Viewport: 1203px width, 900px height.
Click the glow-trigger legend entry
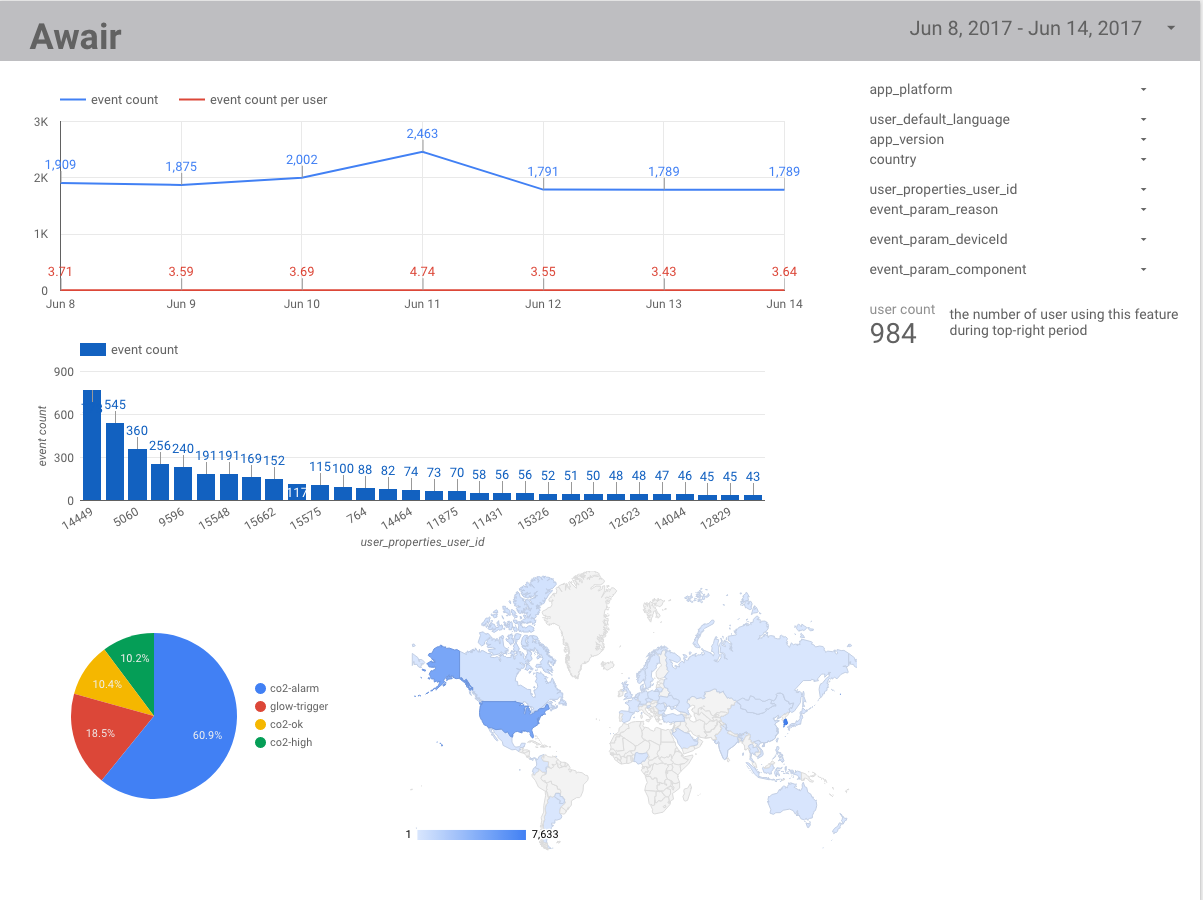[x=292, y=706]
